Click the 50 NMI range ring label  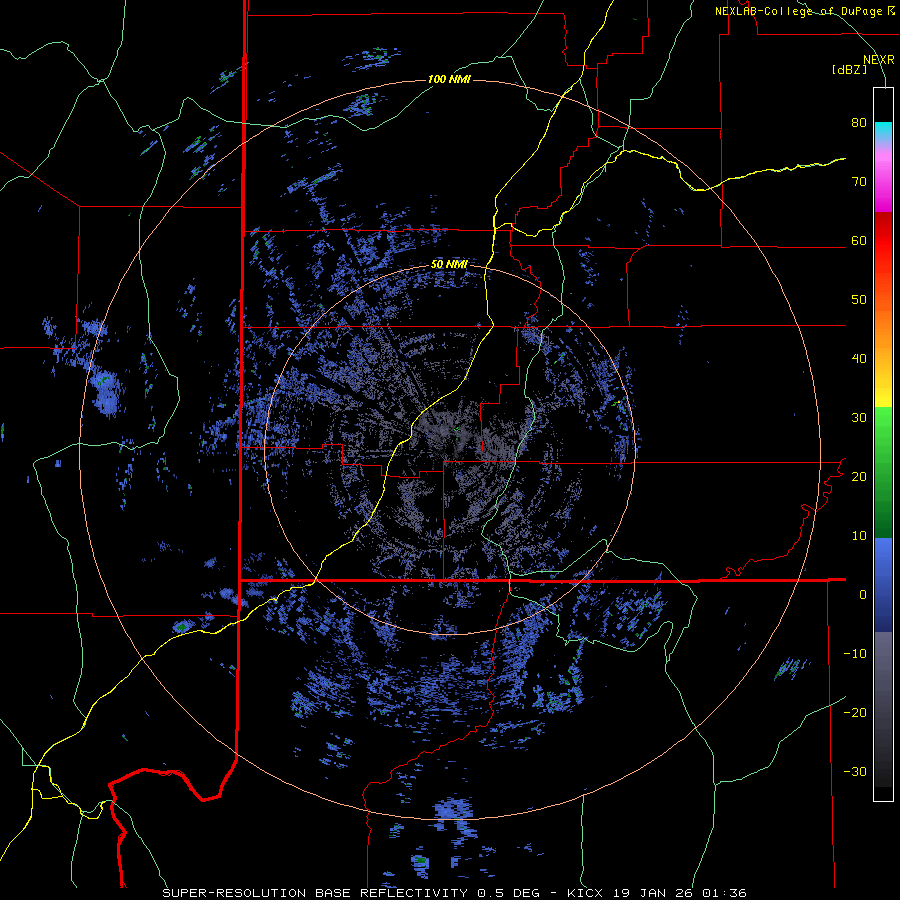[x=449, y=265]
